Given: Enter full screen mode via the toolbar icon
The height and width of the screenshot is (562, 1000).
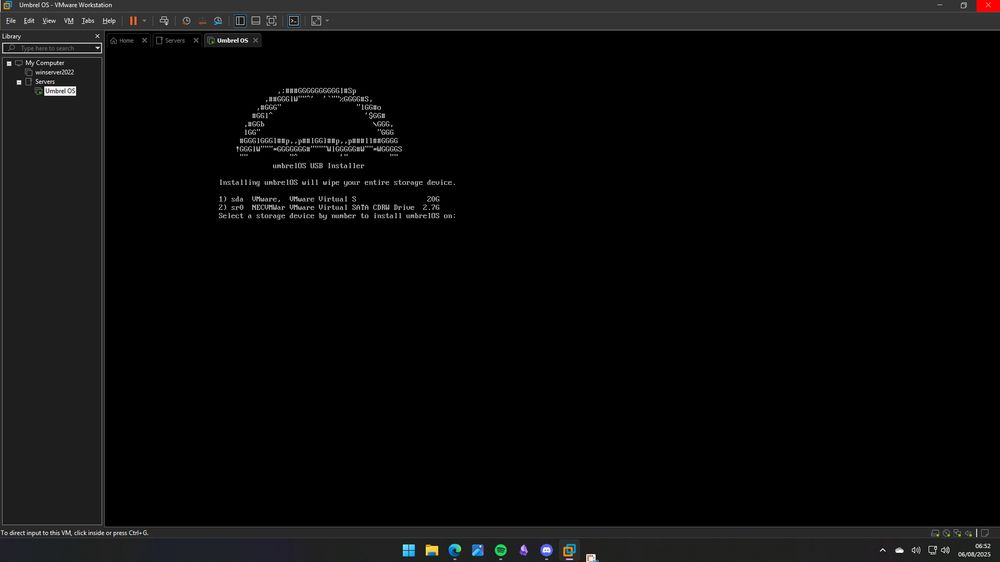Looking at the screenshot, I should pos(272,20).
